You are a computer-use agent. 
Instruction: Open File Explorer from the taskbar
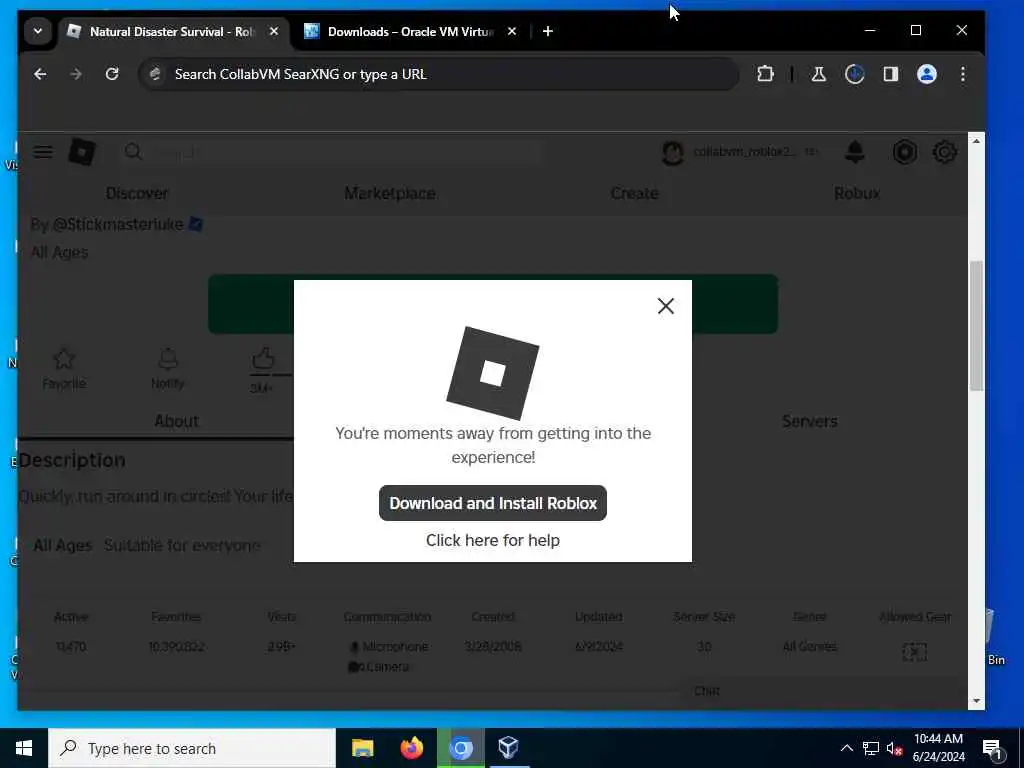[x=362, y=748]
